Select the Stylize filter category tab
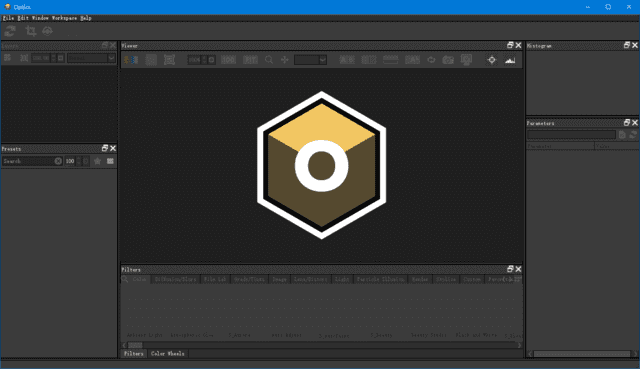Image resolution: width=640 pixels, height=369 pixels. 446,279
